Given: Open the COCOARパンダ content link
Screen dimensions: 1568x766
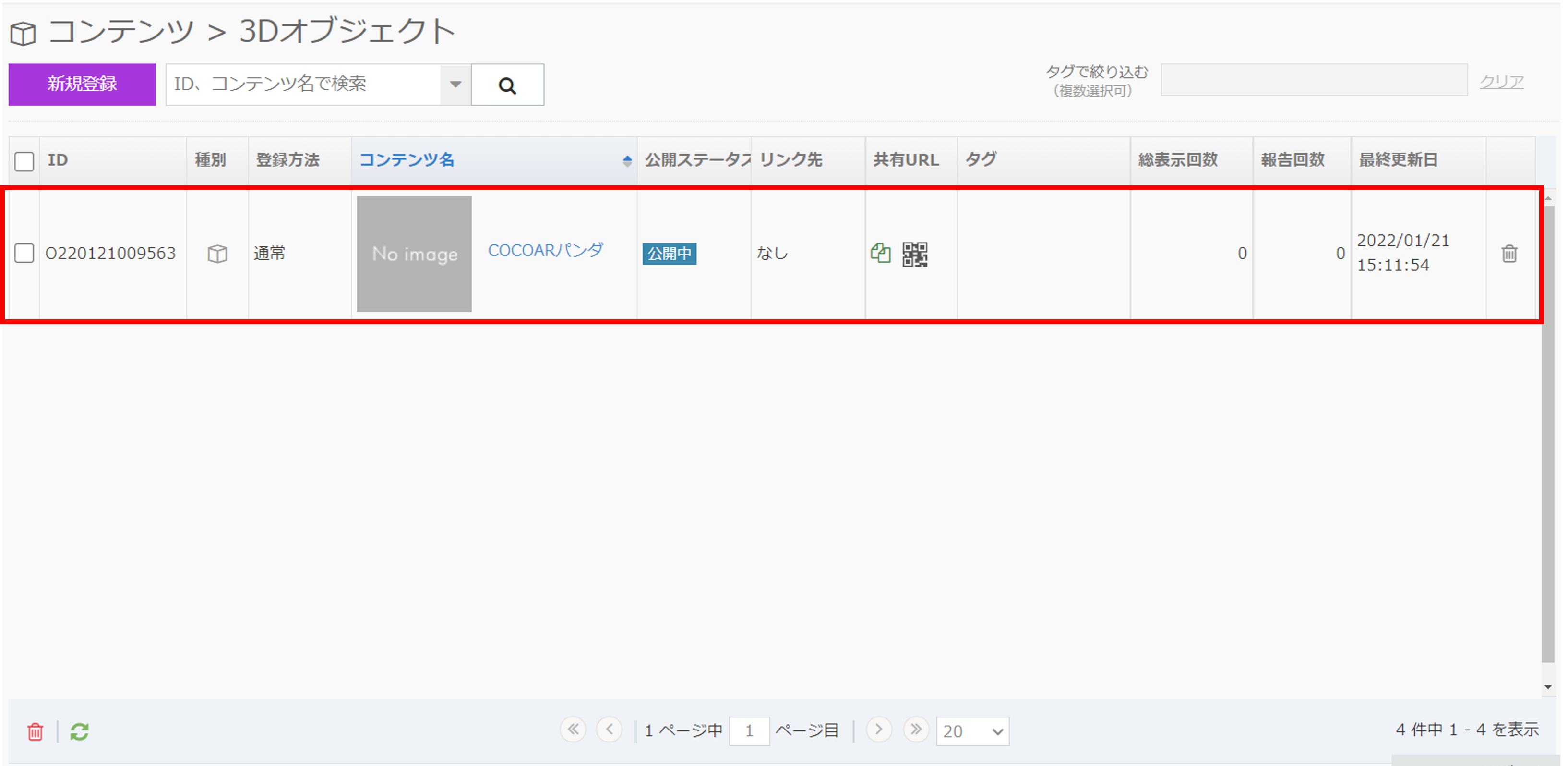Looking at the screenshot, I should (545, 250).
